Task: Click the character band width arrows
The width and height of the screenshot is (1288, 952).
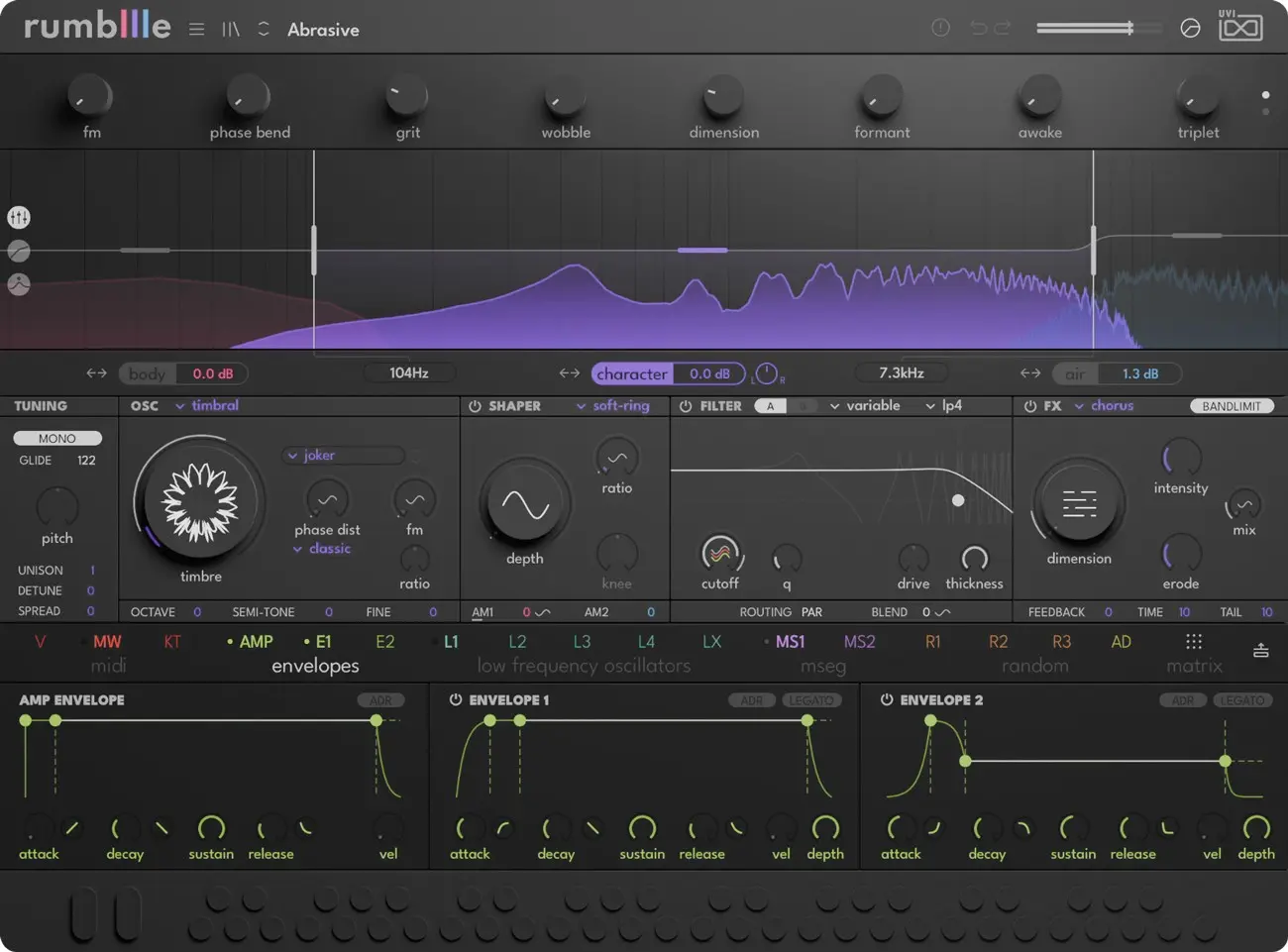Action: tap(570, 373)
